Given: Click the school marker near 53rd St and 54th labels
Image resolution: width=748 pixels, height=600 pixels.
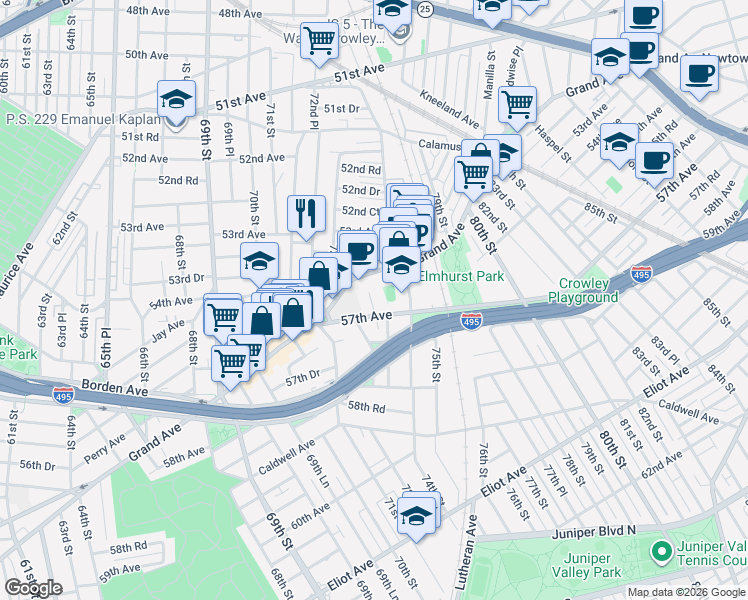Looking at the screenshot, I should (619, 142).
